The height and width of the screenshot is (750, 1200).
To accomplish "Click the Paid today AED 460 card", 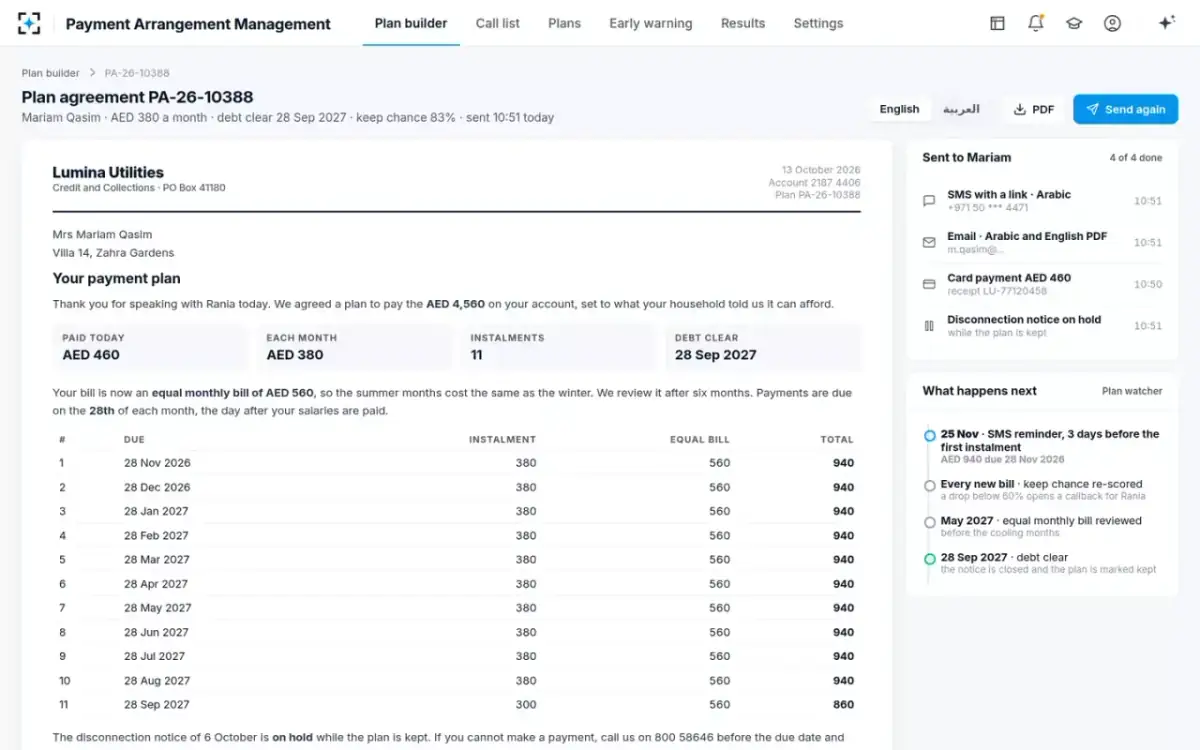I will click(150, 347).
